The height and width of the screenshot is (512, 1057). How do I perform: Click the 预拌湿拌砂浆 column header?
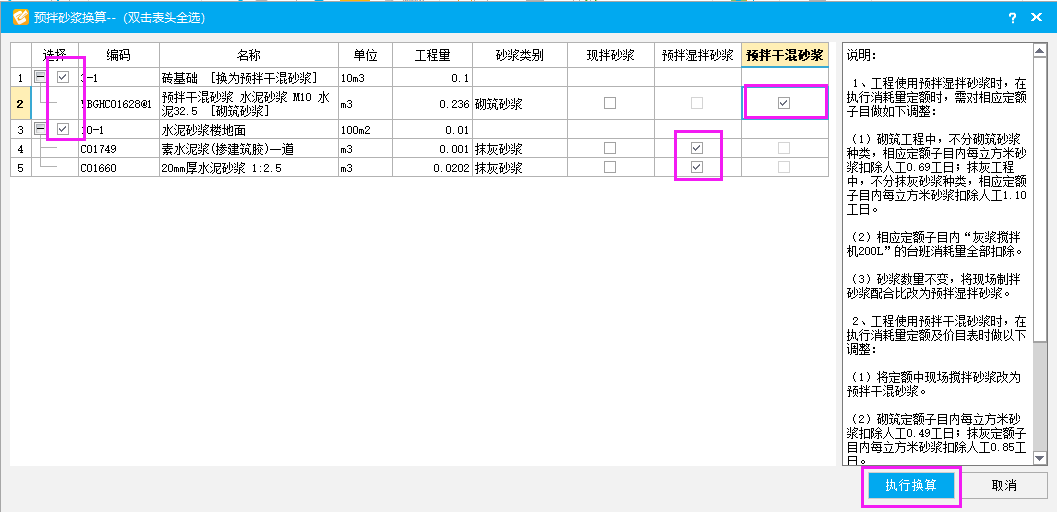(x=697, y=55)
